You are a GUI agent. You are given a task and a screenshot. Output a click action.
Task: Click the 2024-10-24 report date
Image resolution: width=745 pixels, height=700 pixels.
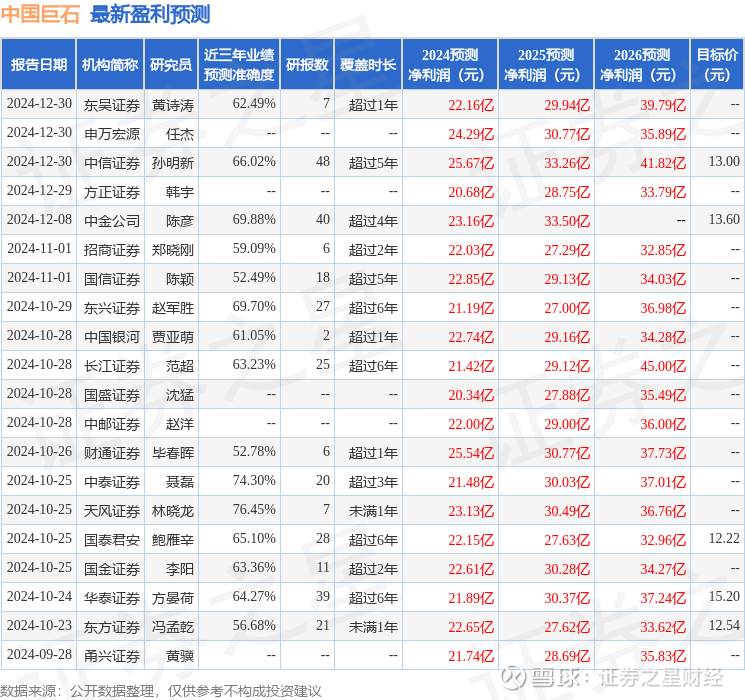click(x=39, y=596)
